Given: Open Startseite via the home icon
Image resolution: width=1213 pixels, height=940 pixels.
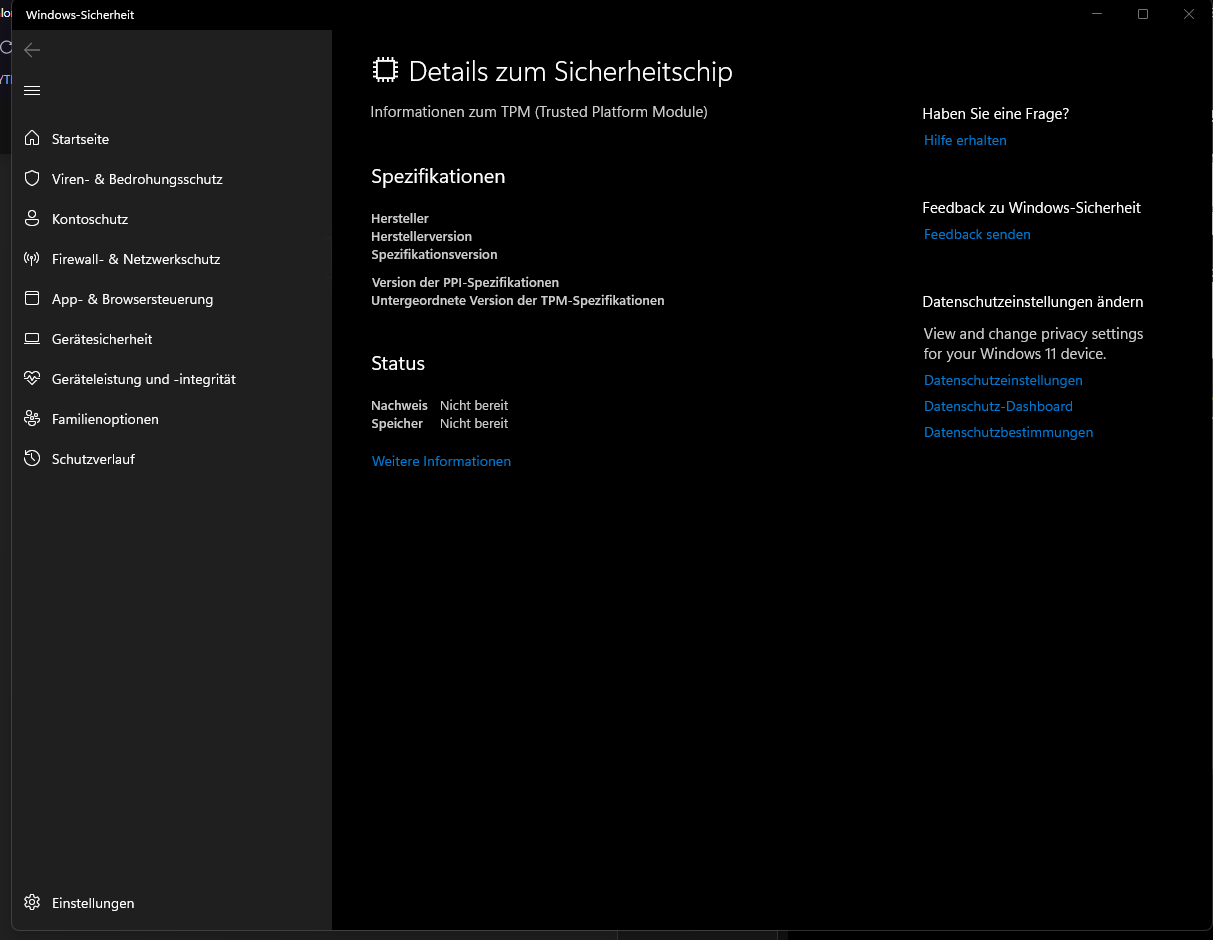Looking at the screenshot, I should pos(32,139).
